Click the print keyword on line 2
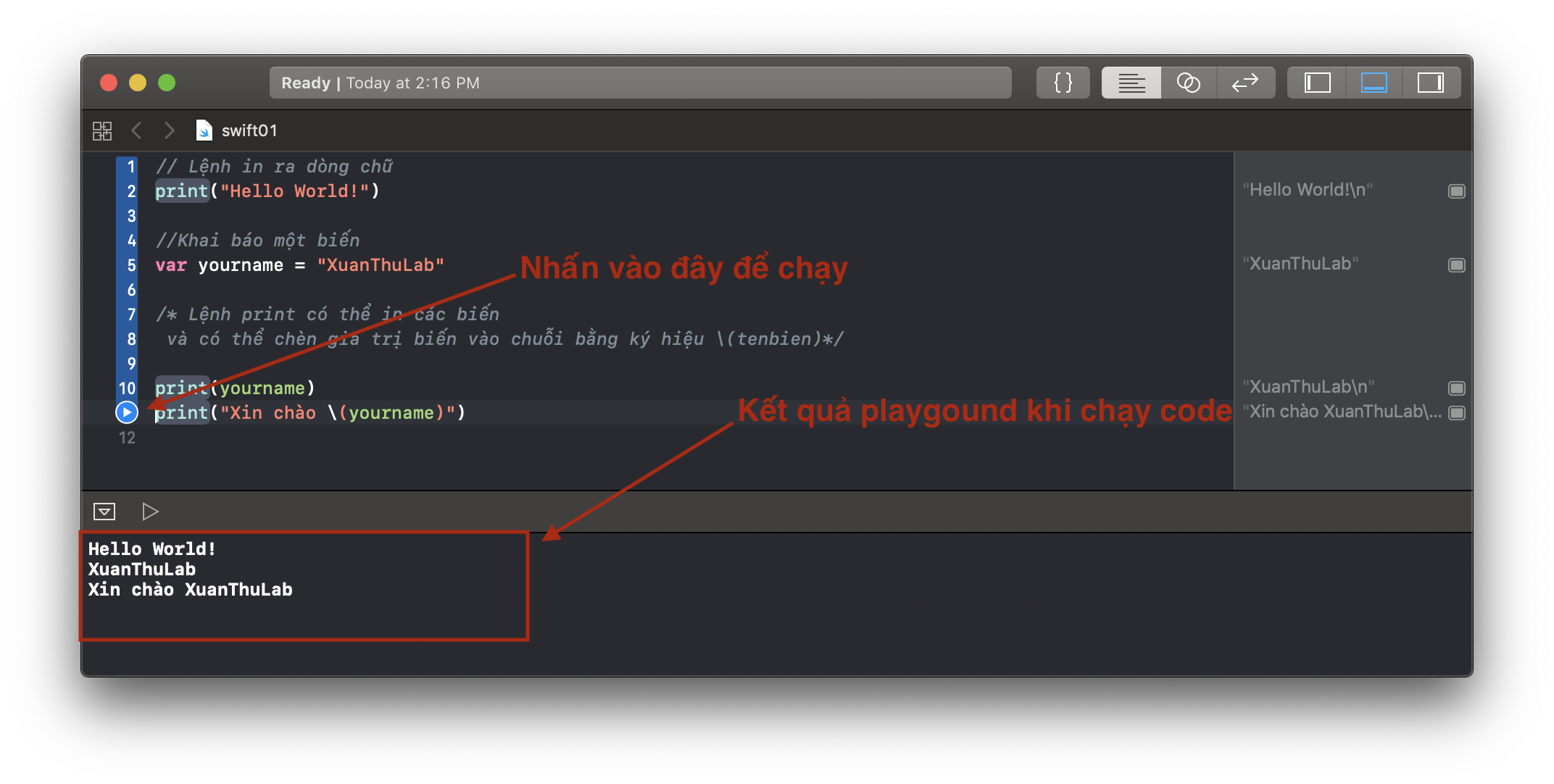This screenshot has height=784, width=1554. [x=181, y=191]
